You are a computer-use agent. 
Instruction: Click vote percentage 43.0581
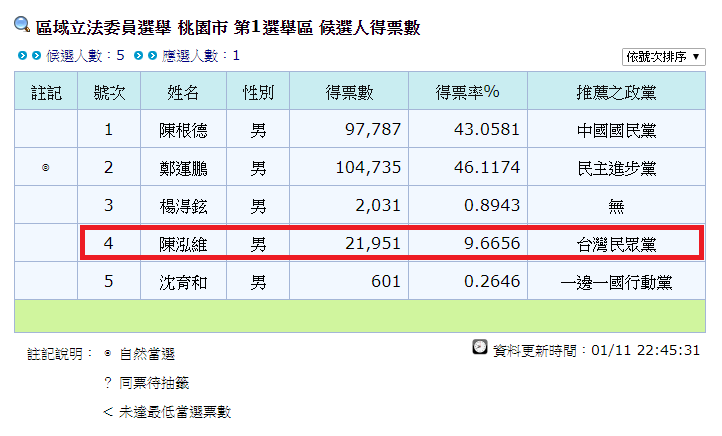click(x=487, y=129)
